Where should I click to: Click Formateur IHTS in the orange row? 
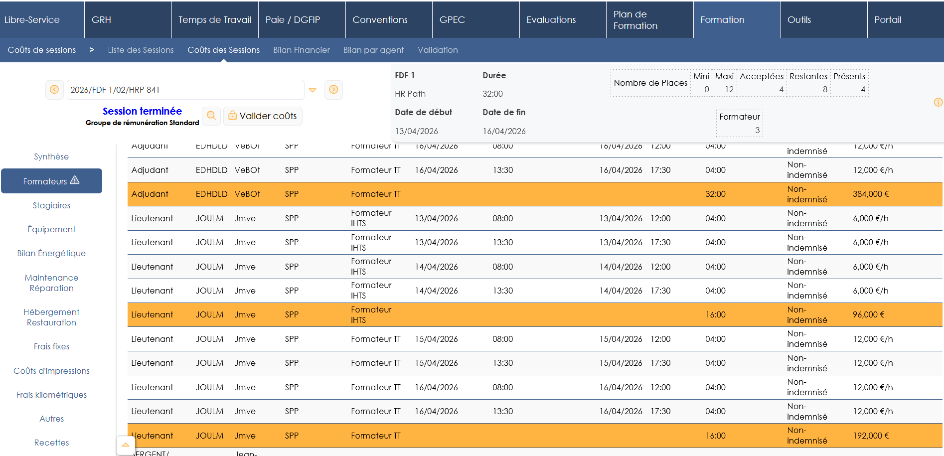371,314
